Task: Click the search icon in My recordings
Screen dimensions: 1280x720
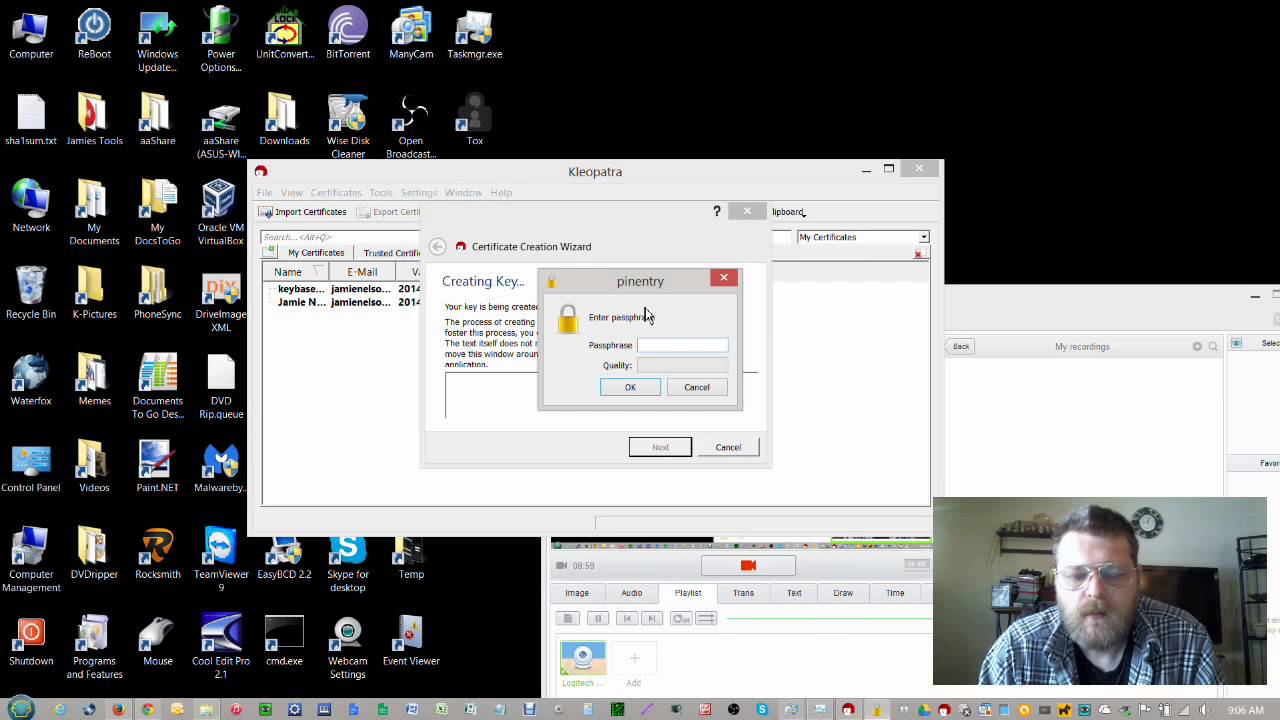Action: click(1213, 346)
